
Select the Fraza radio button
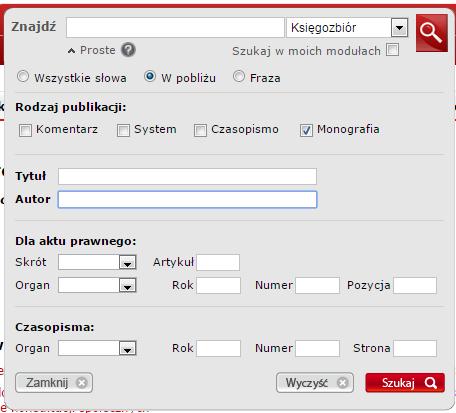[x=239, y=76]
